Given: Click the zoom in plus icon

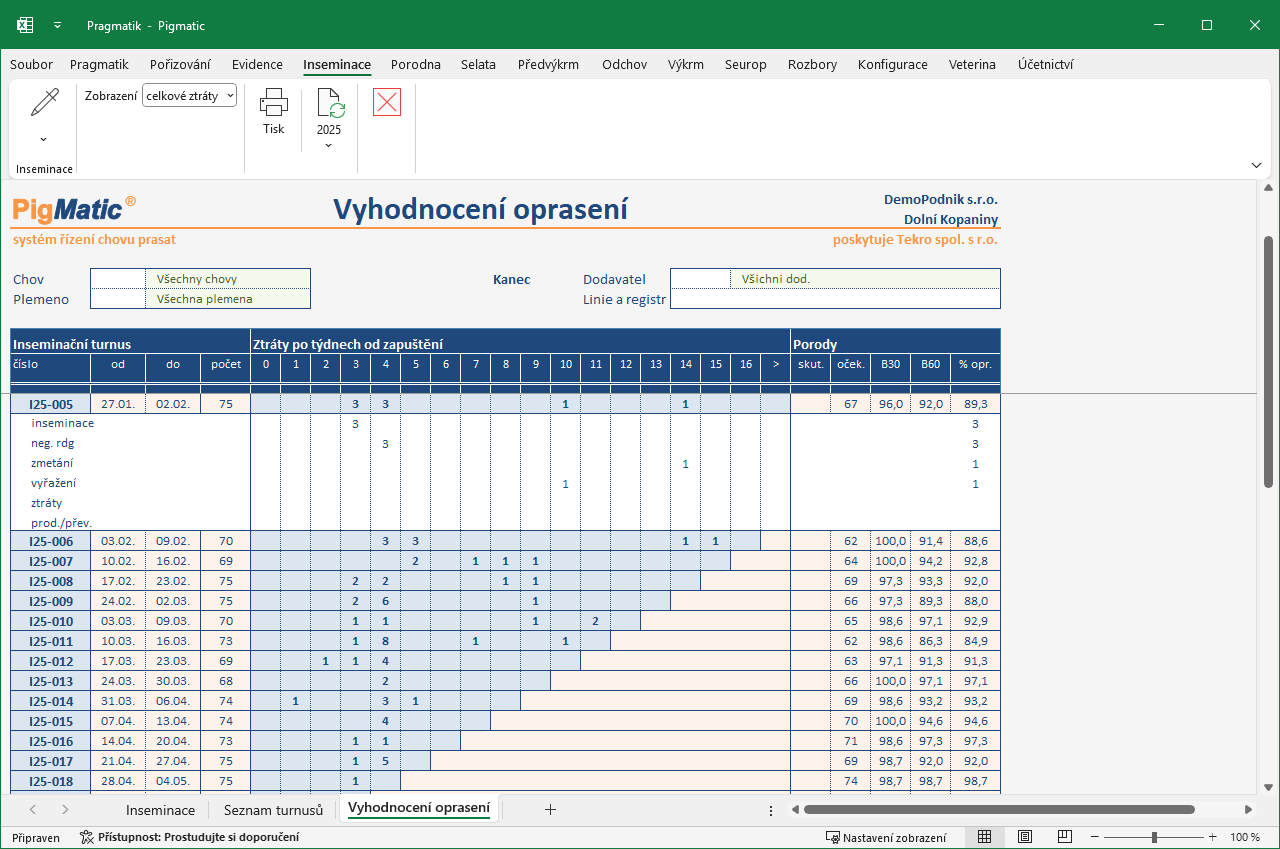Looking at the screenshot, I should (x=1213, y=837).
